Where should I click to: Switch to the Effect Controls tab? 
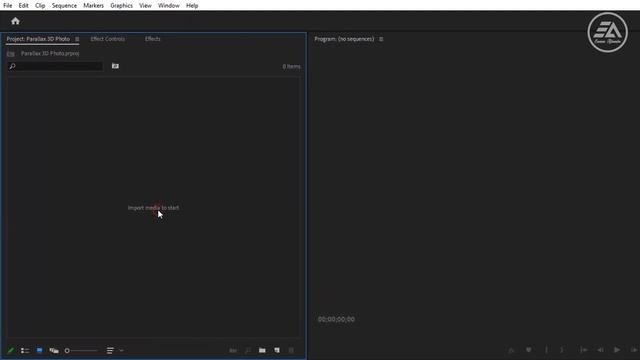pyautogui.click(x=108, y=39)
